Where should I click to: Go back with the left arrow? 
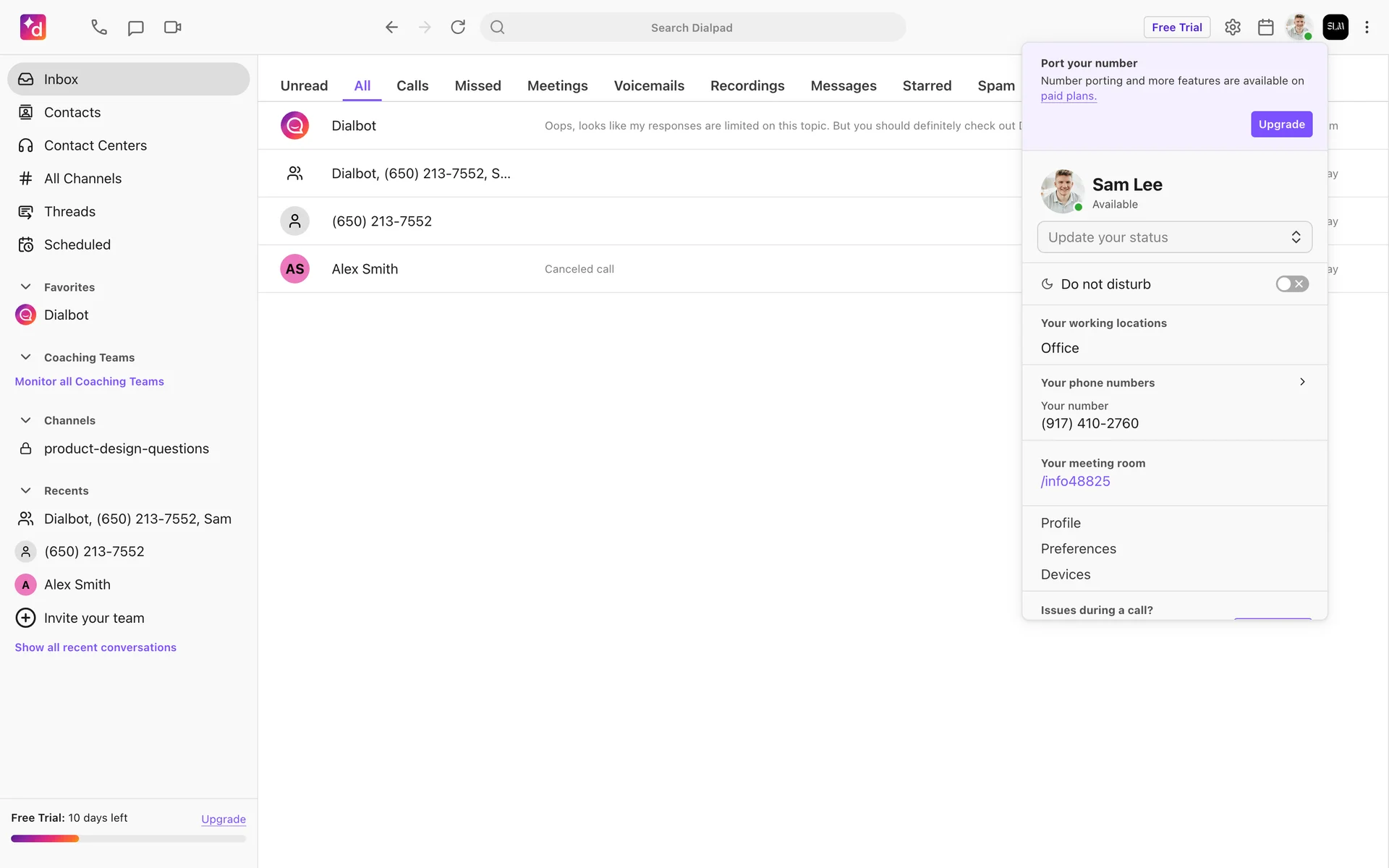[x=391, y=27]
